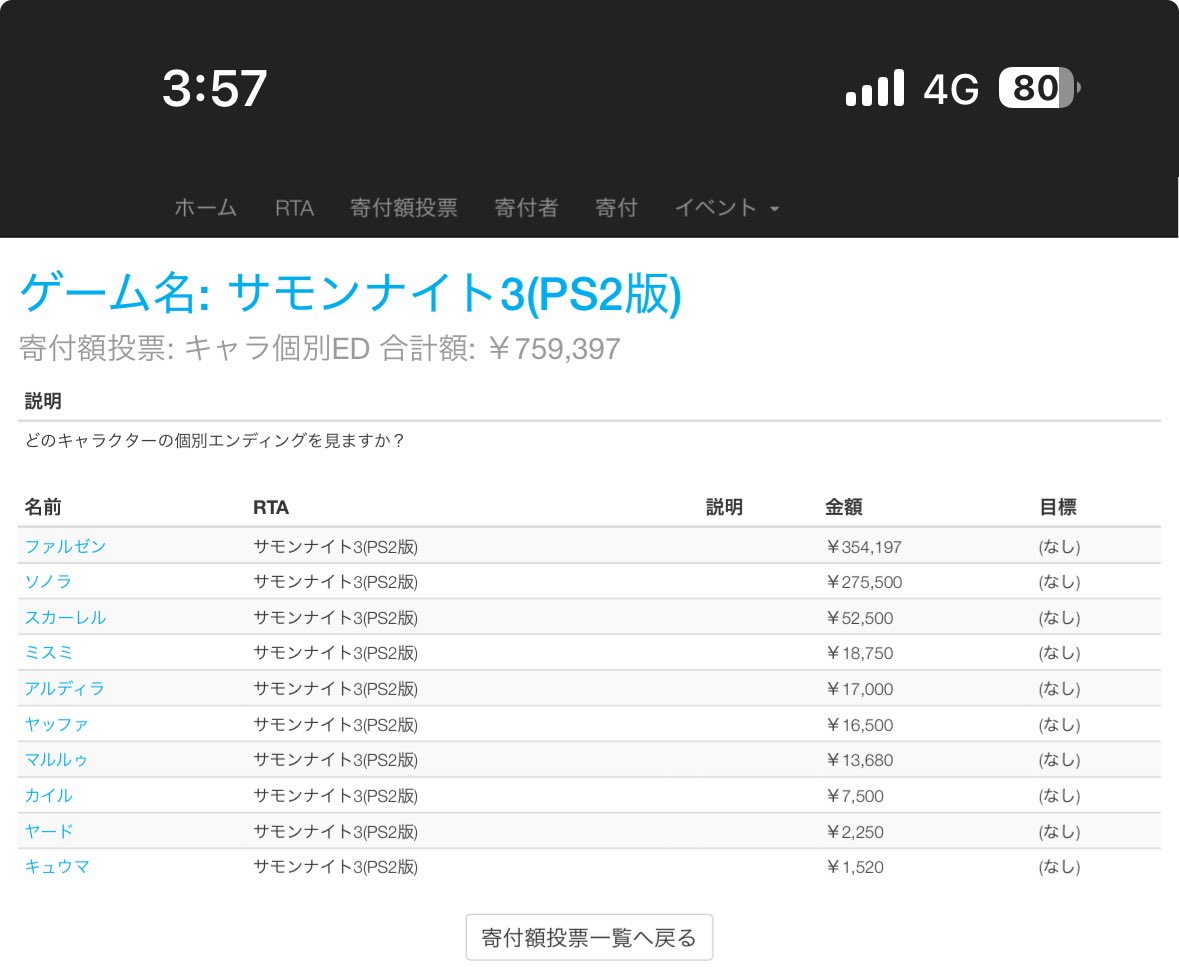
Task: Open the 寄付者 nav item
Action: 526,208
